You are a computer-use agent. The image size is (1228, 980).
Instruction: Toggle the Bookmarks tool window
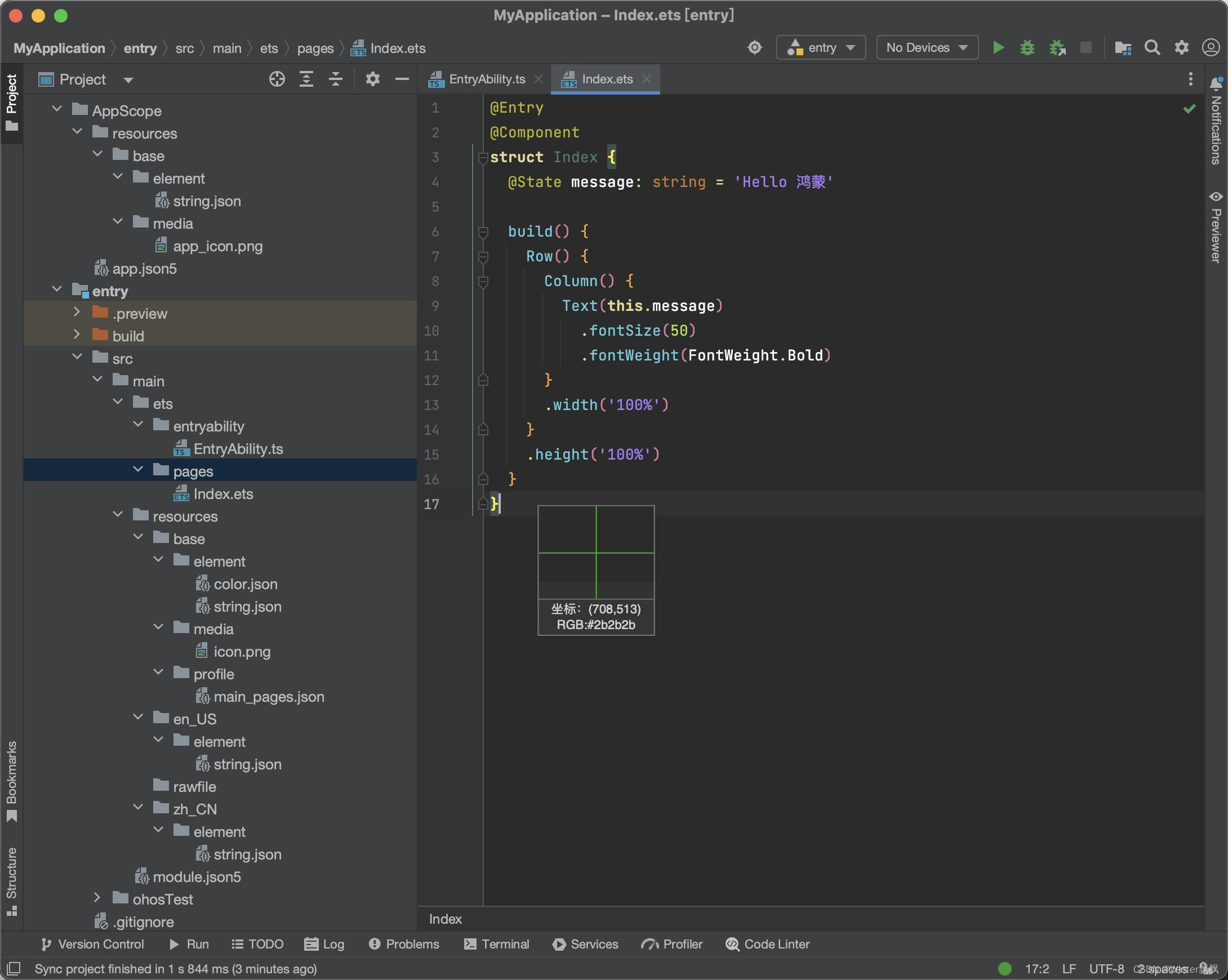11,780
